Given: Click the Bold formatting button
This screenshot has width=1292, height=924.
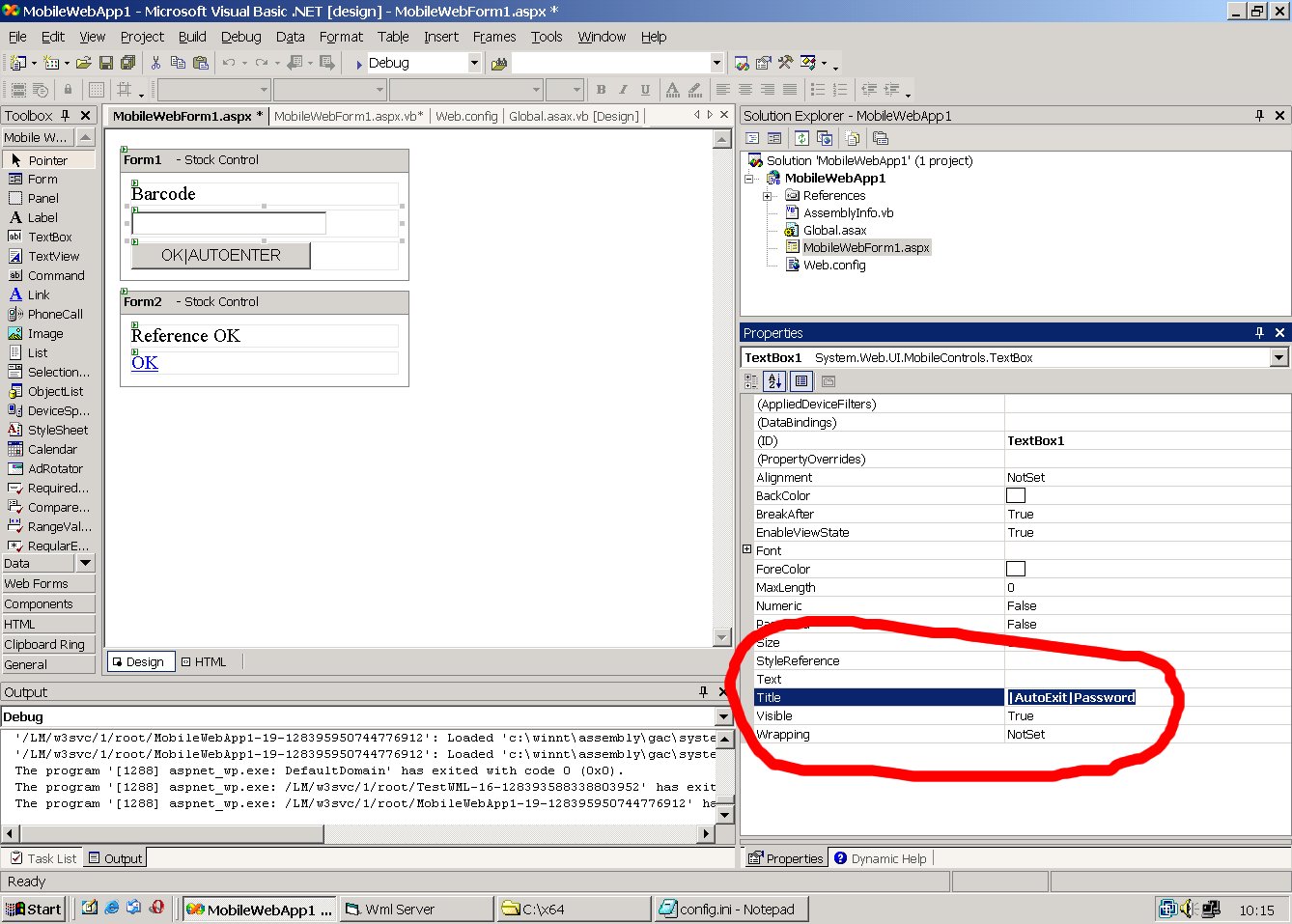Looking at the screenshot, I should (x=601, y=90).
